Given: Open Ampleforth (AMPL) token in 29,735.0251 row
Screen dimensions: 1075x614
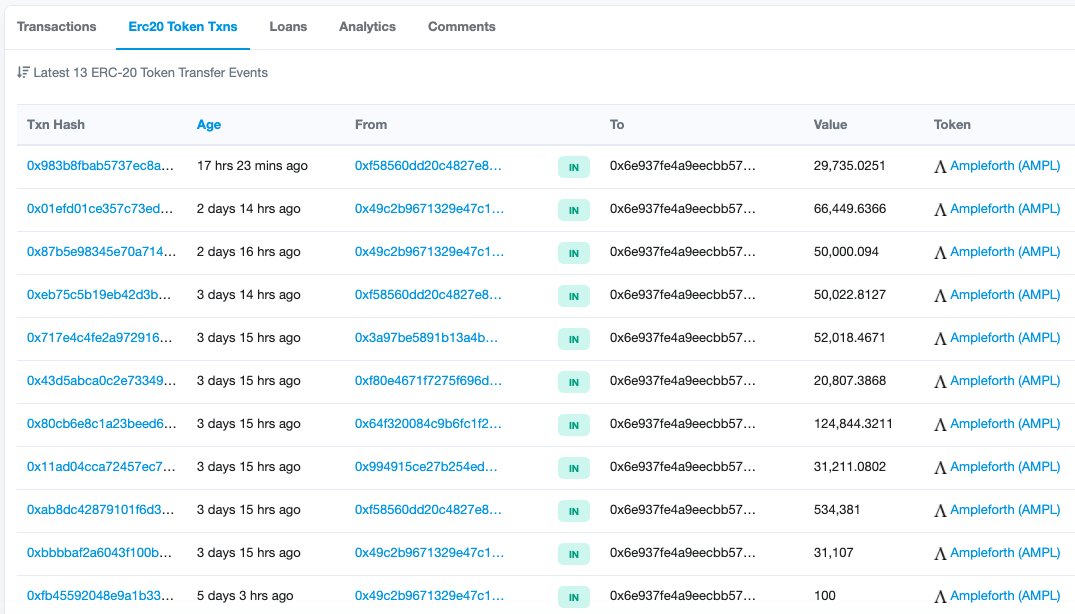Looking at the screenshot, I should coord(1005,166).
